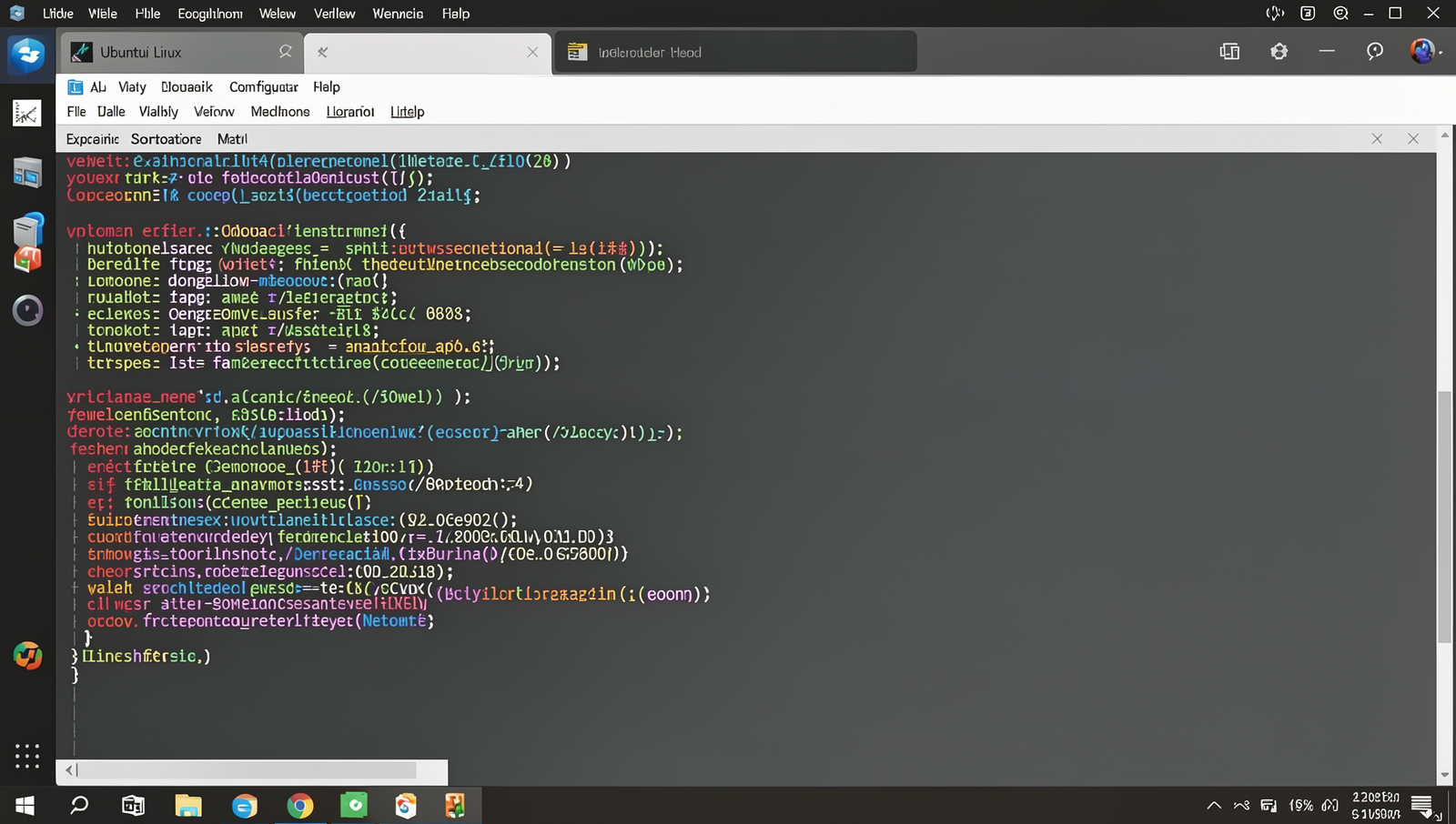Switch to the Ubuntui Liux tab

181,52
